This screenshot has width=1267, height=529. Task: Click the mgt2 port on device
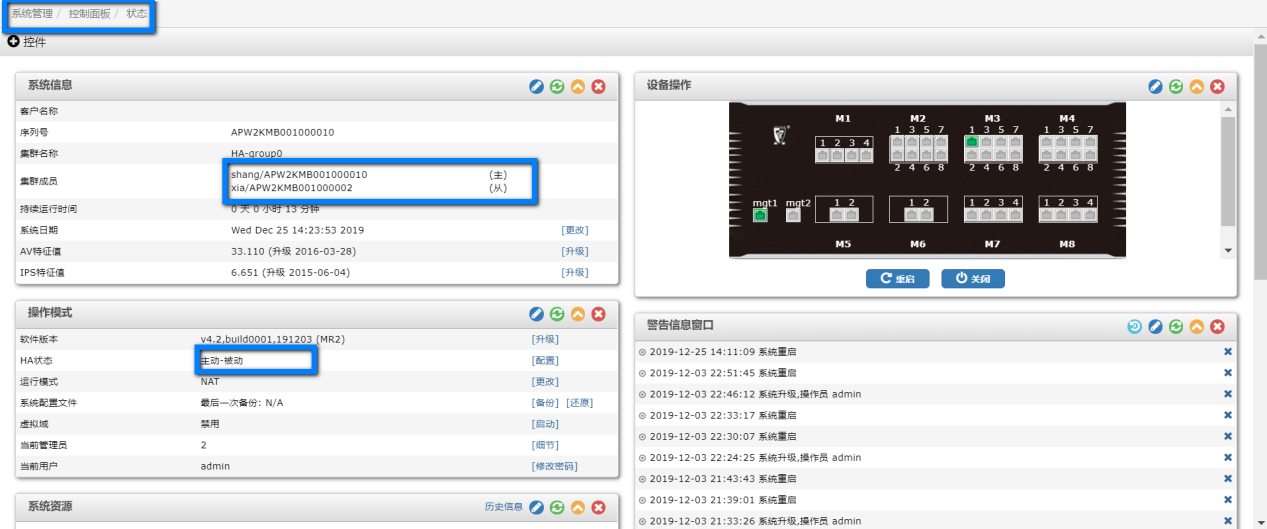[793, 215]
